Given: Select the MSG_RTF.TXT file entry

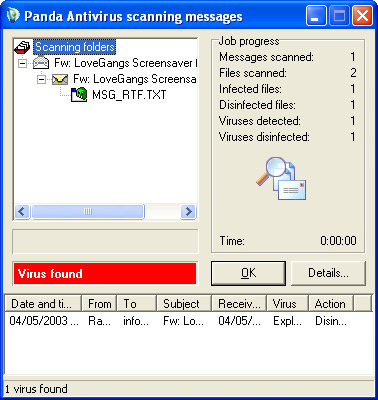Looking at the screenshot, I should click(x=129, y=95).
